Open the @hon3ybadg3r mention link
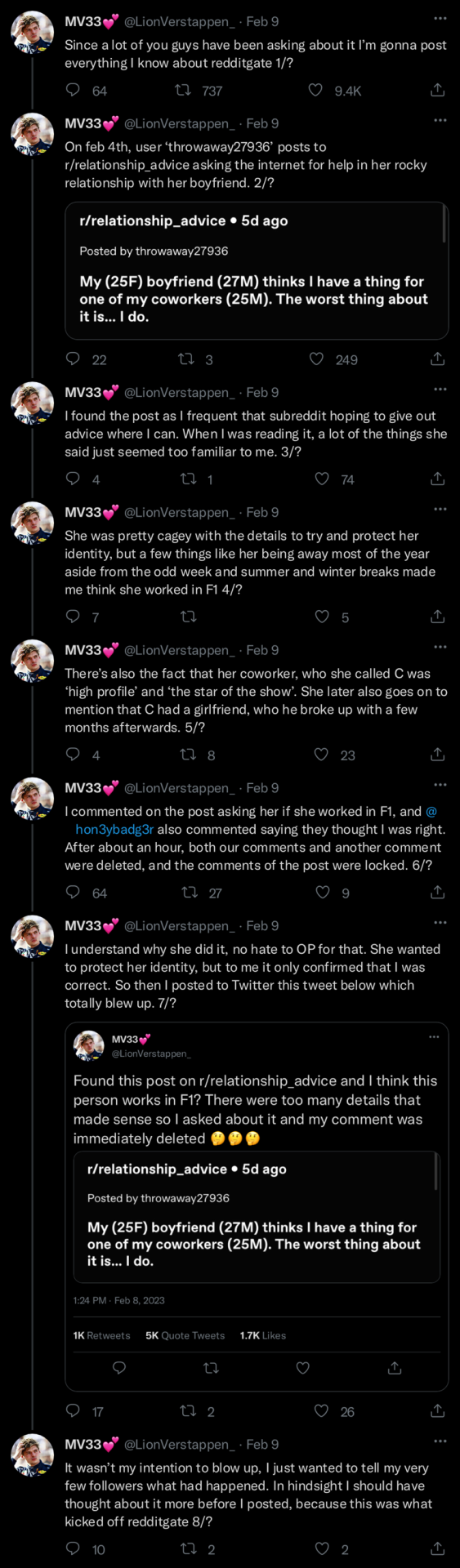This screenshot has width=460, height=1568. pyautogui.click(x=114, y=829)
